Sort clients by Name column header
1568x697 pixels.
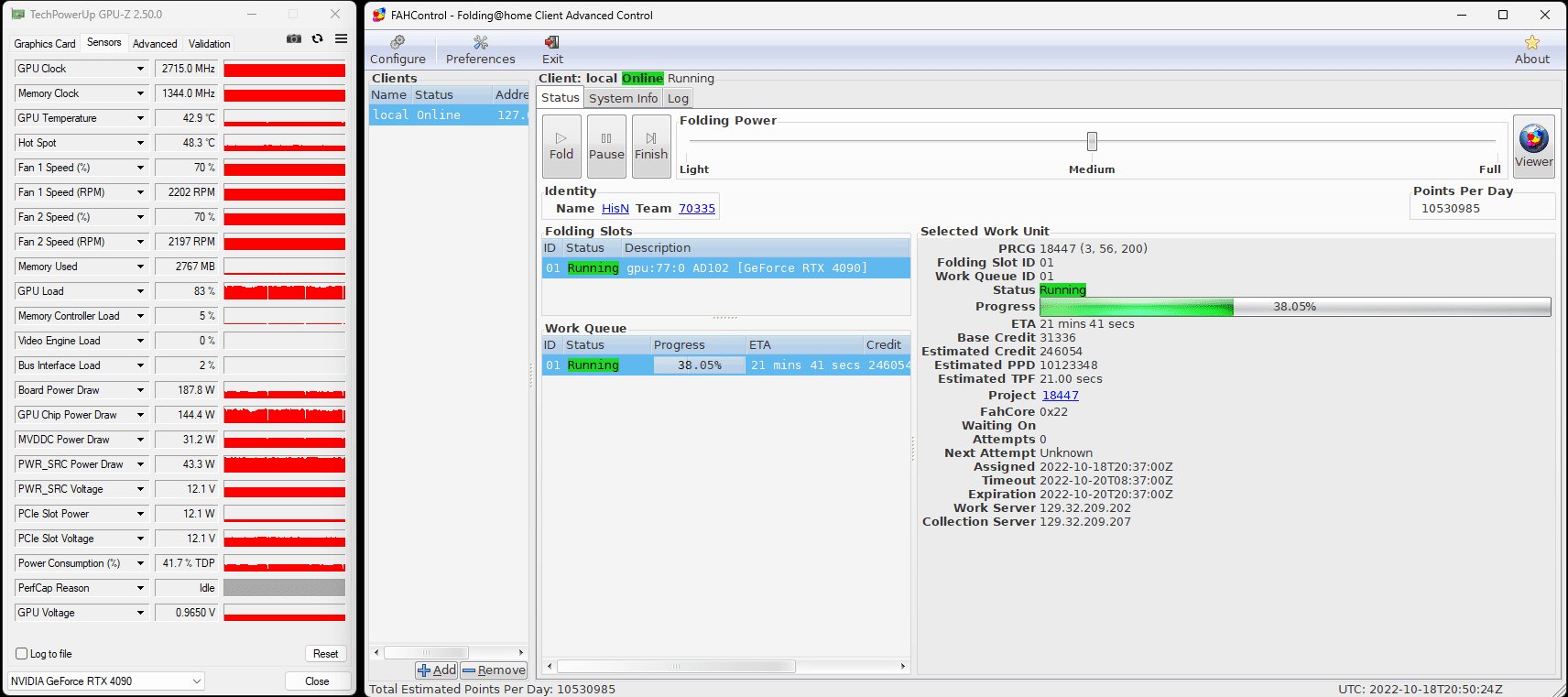pos(390,95)
